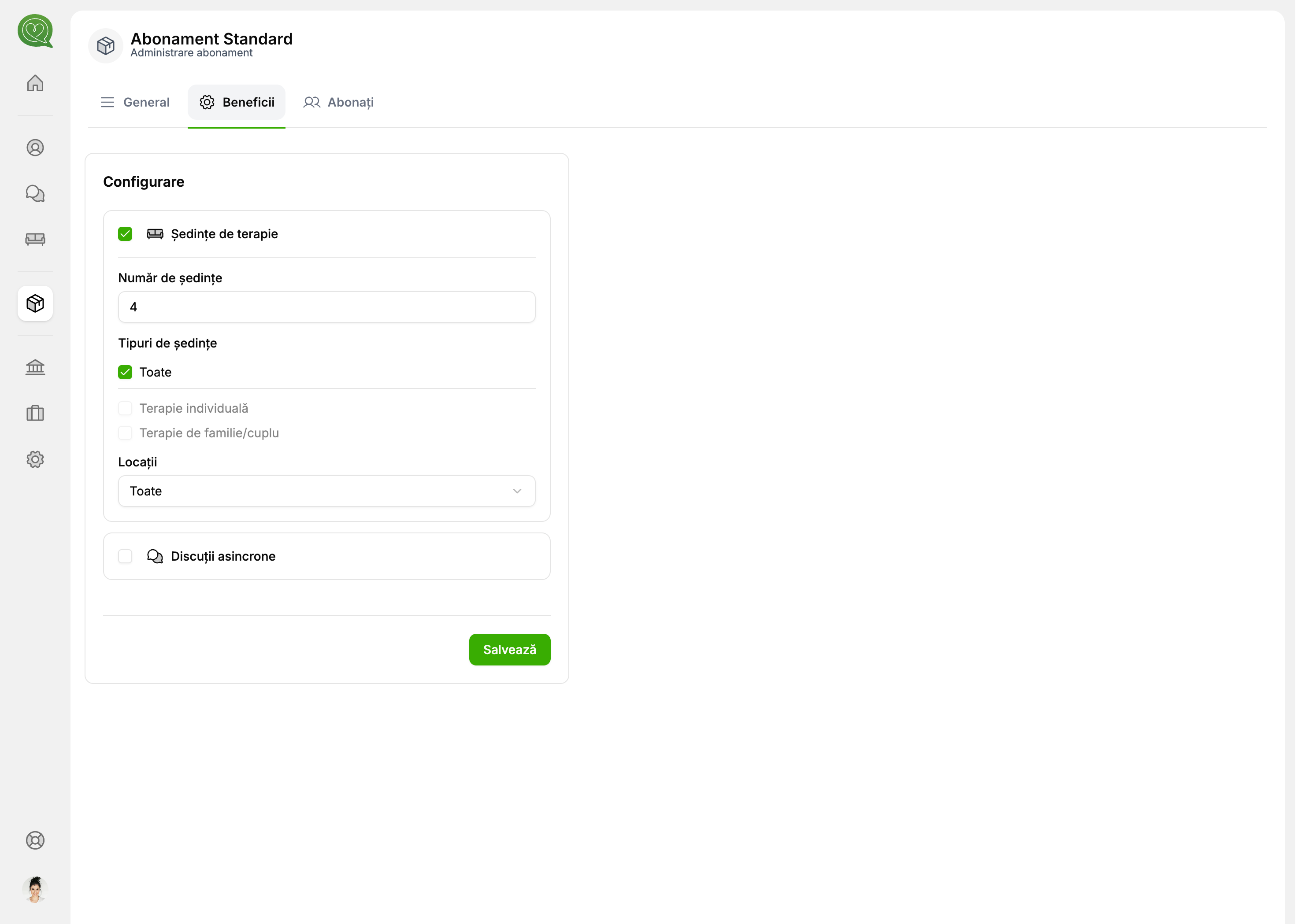The width and height of the screenshot is (1305, 924).
Task: Switch to the Abonați tab
Action: (x=341, y=103)
